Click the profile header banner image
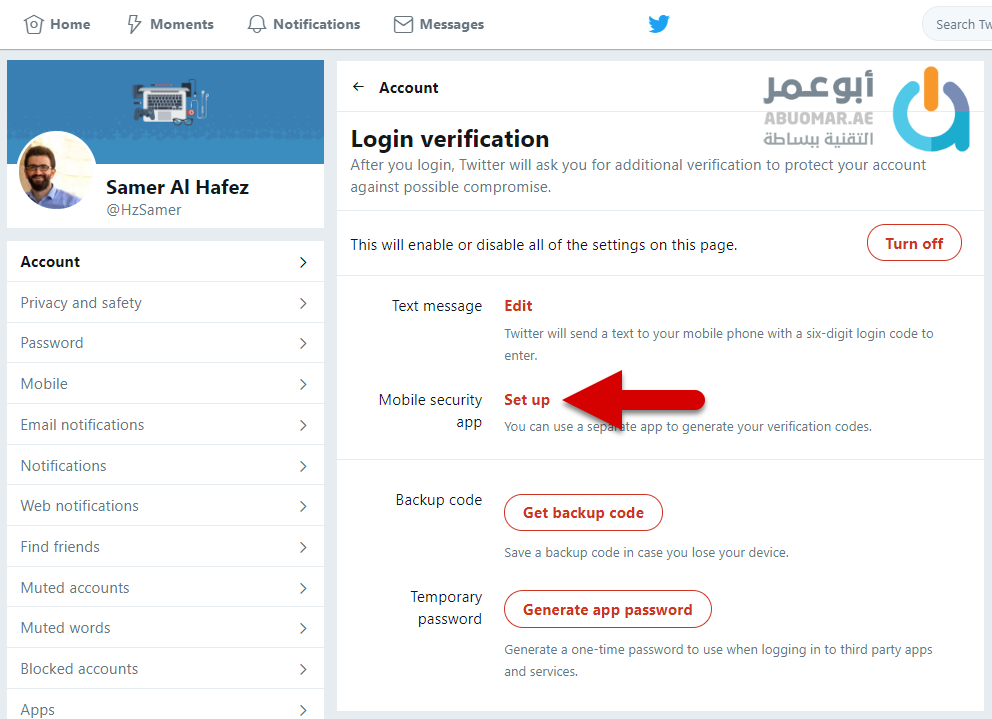Image resolution: width=992 pixels, height=719 pixels. [166, 100]
